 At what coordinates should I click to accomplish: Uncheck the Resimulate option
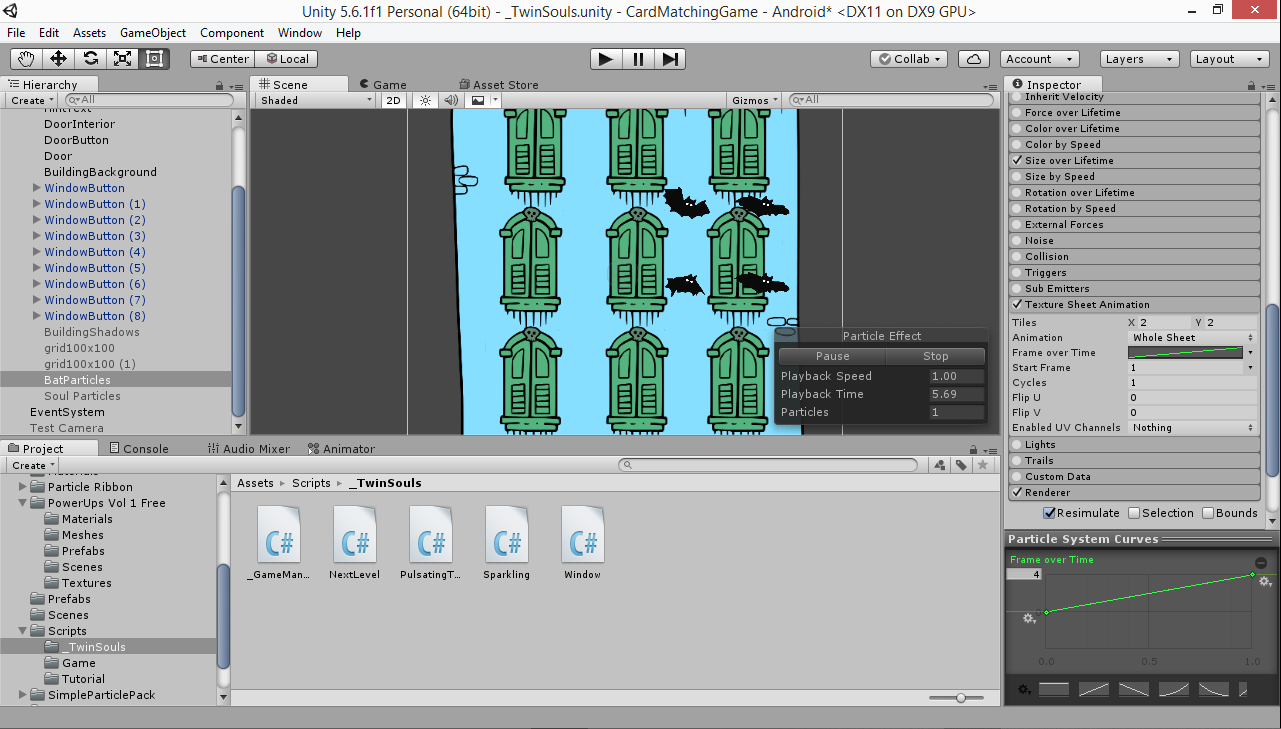point(1049,512)
